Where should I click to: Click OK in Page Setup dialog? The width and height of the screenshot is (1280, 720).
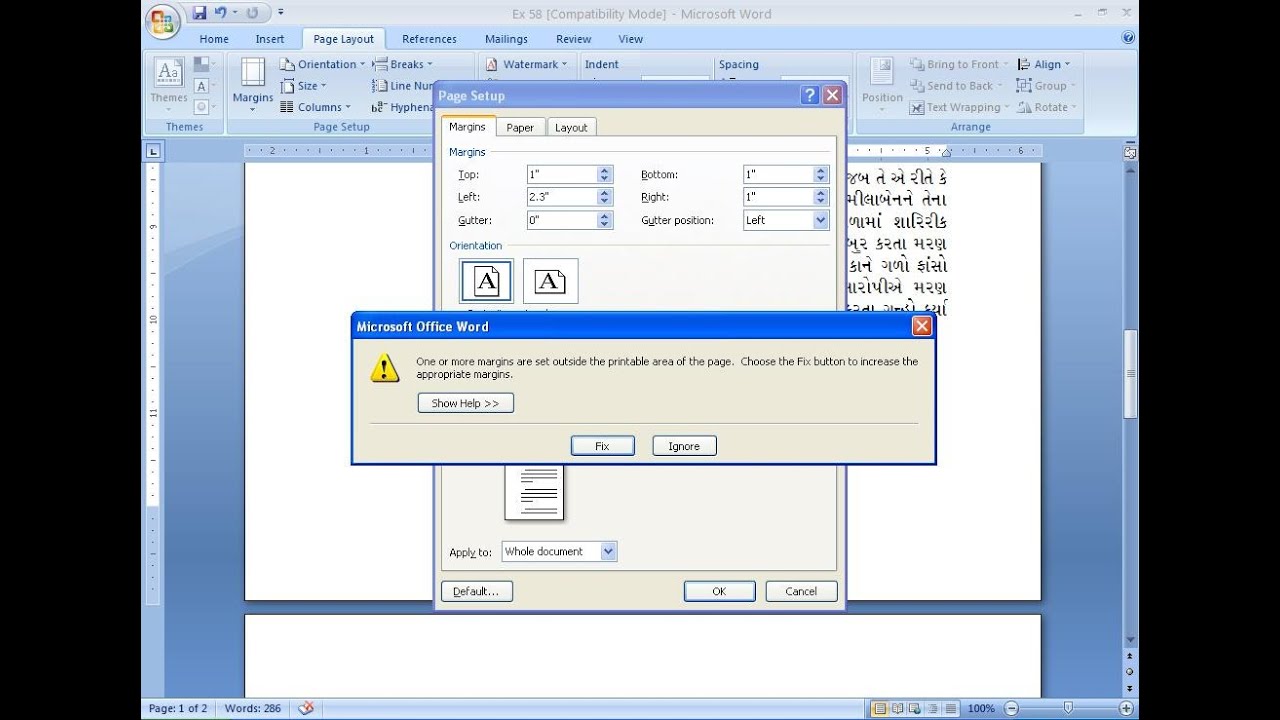[719, 591]
